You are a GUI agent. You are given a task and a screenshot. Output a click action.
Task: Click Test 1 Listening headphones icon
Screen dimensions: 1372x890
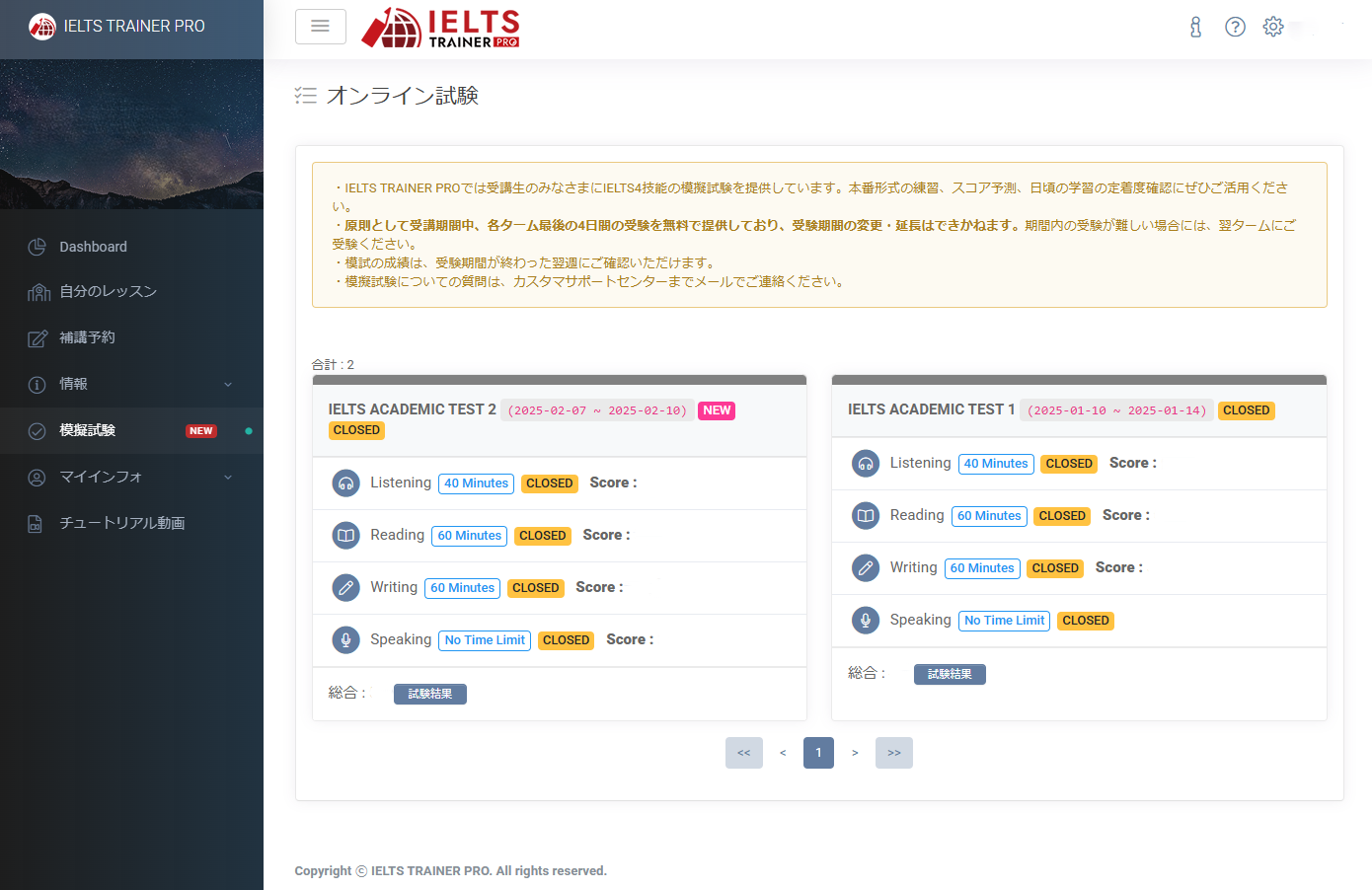pyautogui.click(x=866, y=463)
